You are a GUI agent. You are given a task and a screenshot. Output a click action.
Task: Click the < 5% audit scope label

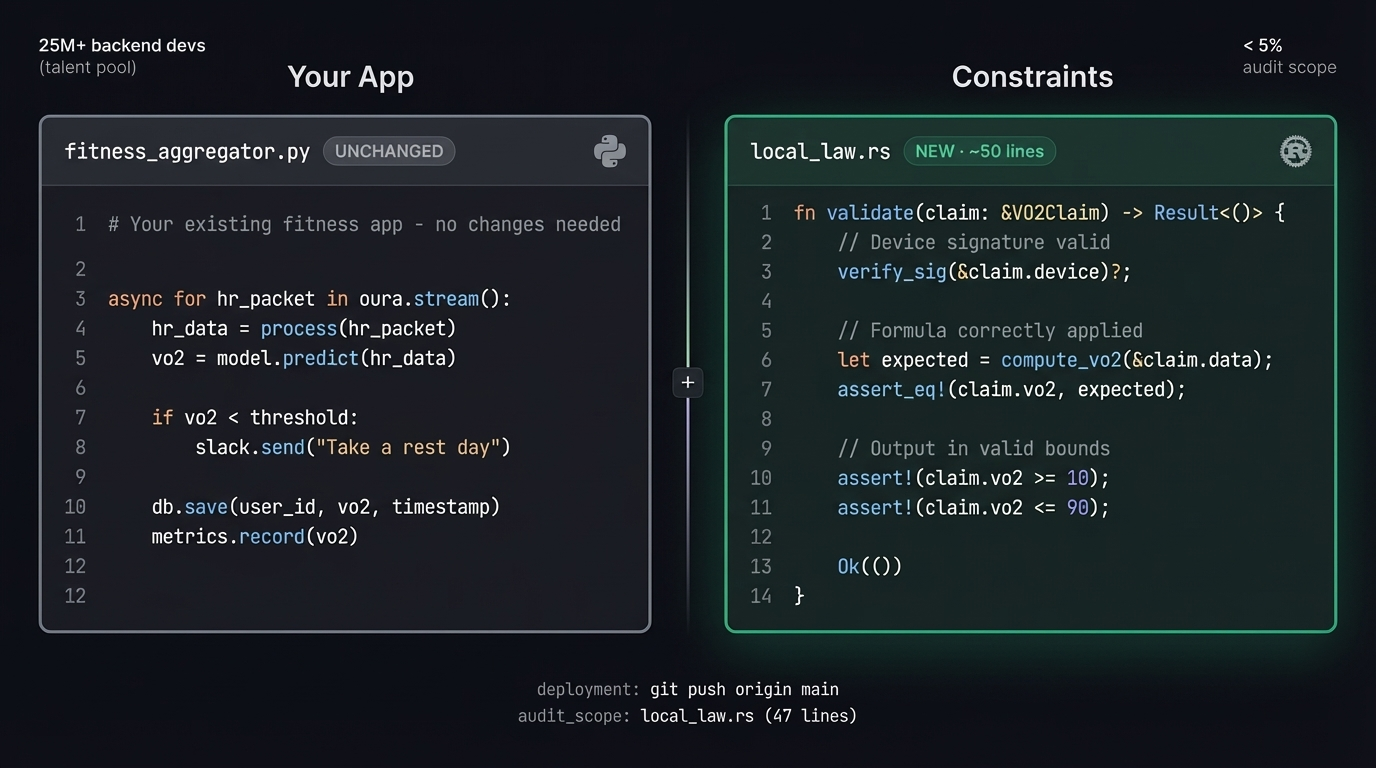coord(1289,55)
